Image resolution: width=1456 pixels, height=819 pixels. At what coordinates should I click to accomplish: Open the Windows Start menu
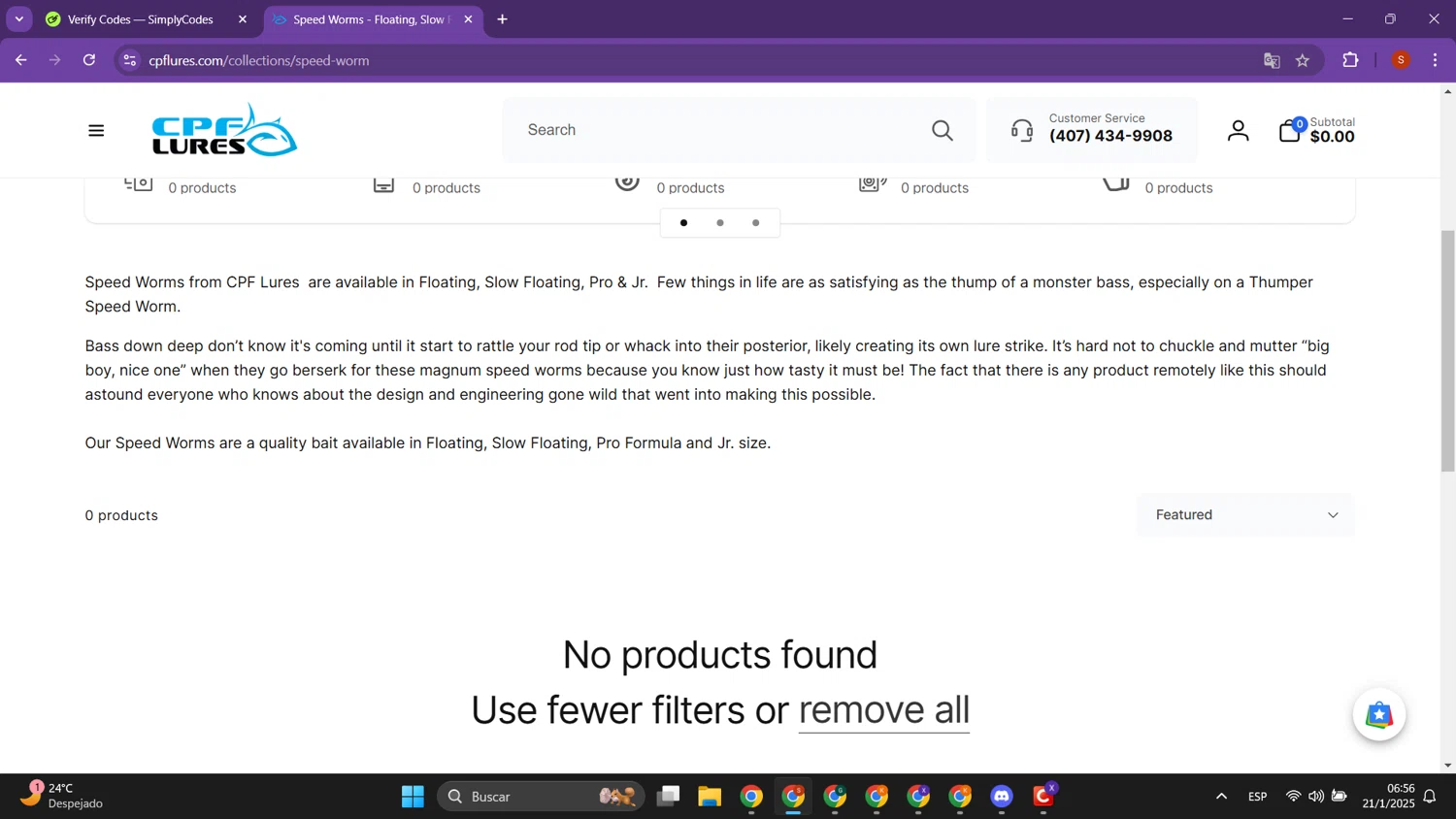click(x=413, y=797)
